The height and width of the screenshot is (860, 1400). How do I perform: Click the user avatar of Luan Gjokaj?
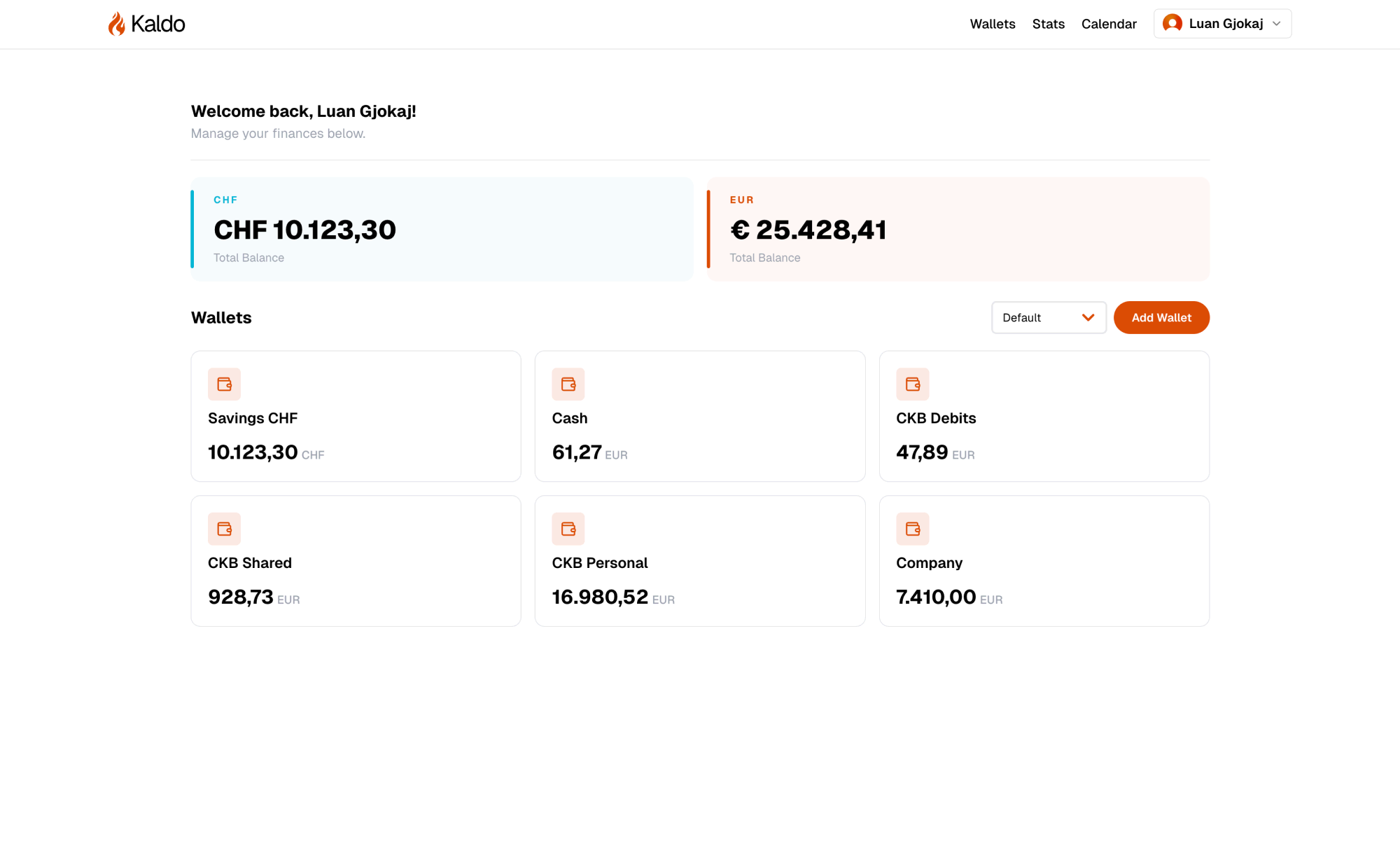[1171, 23]
